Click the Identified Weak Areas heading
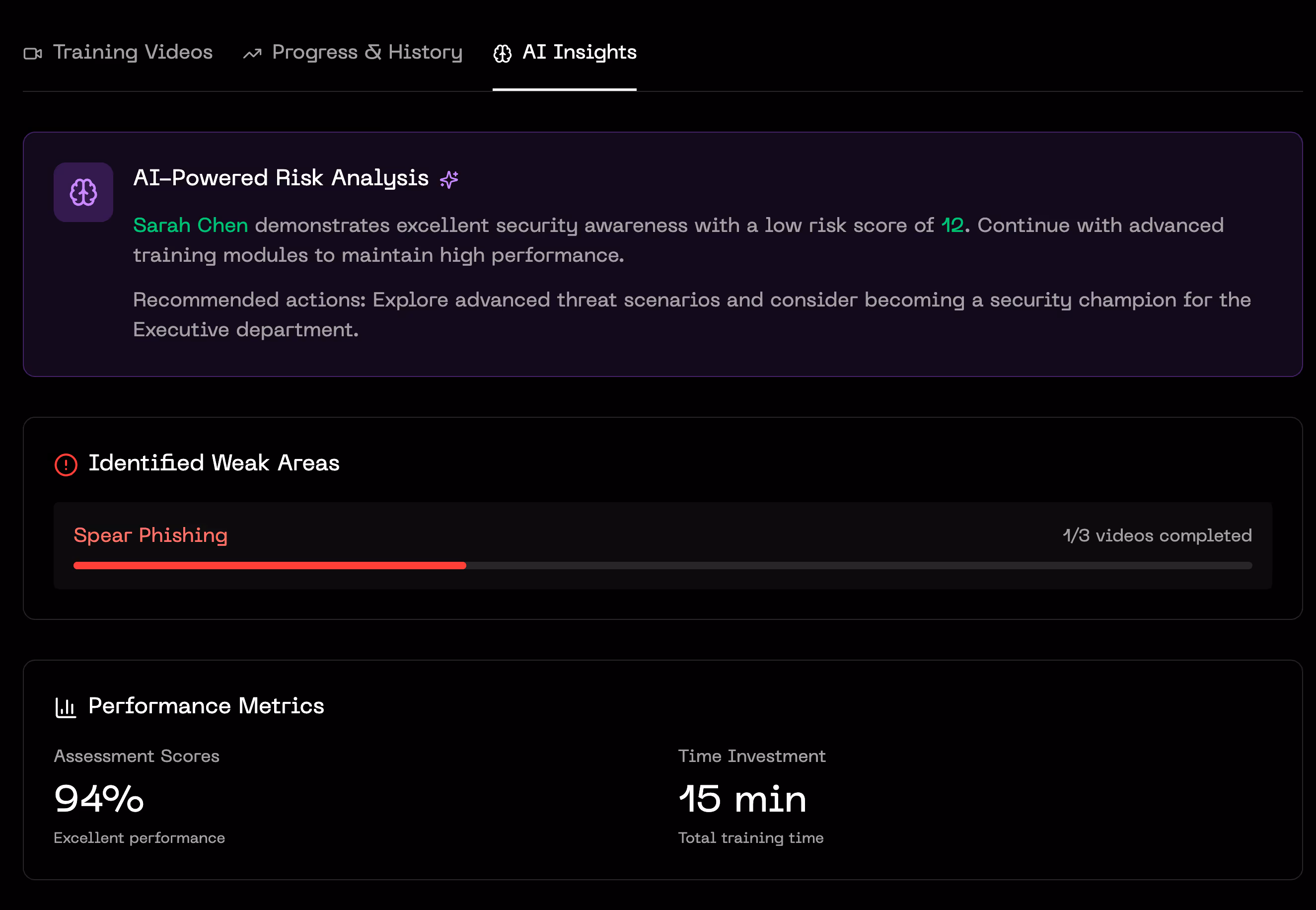 tap(214, 463)
